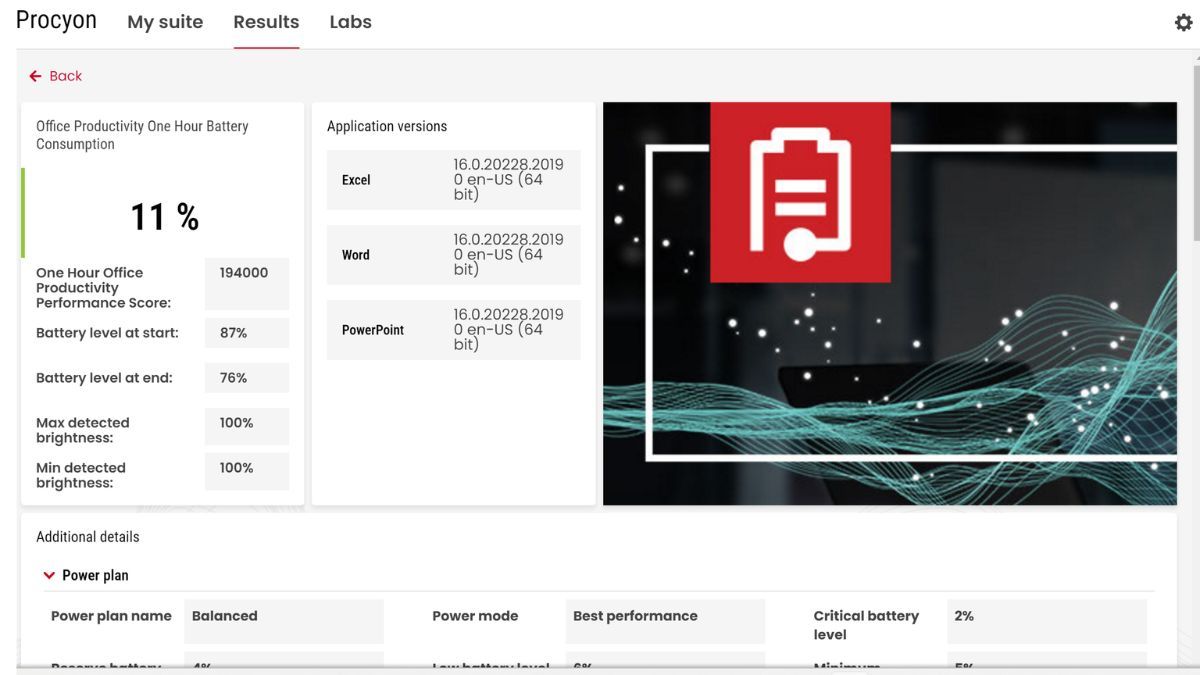Image resolution: width=1200 pixels, height=675 pixels.
Task: Click the Power plan name label
Action: (x=111, y=616)
